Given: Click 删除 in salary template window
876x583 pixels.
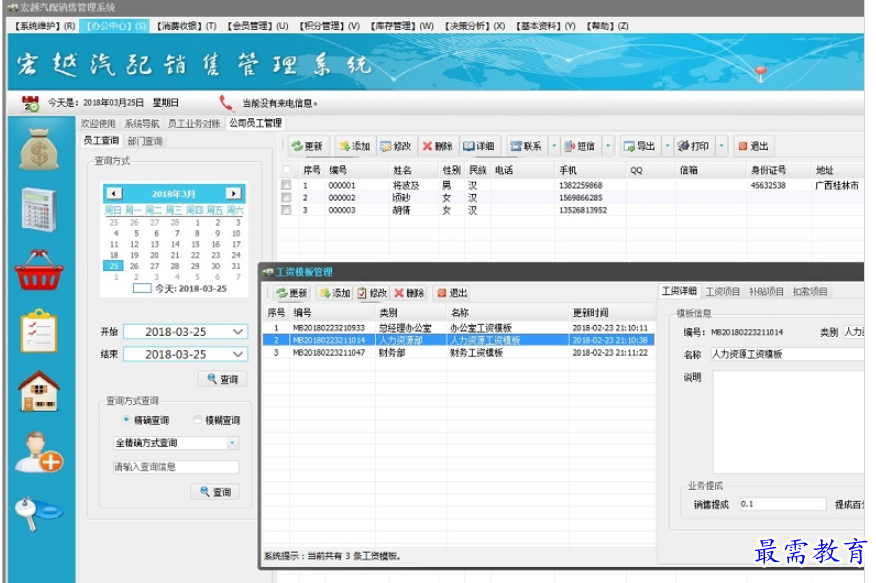Looking at the screenshot, I should tap(409, 293).
